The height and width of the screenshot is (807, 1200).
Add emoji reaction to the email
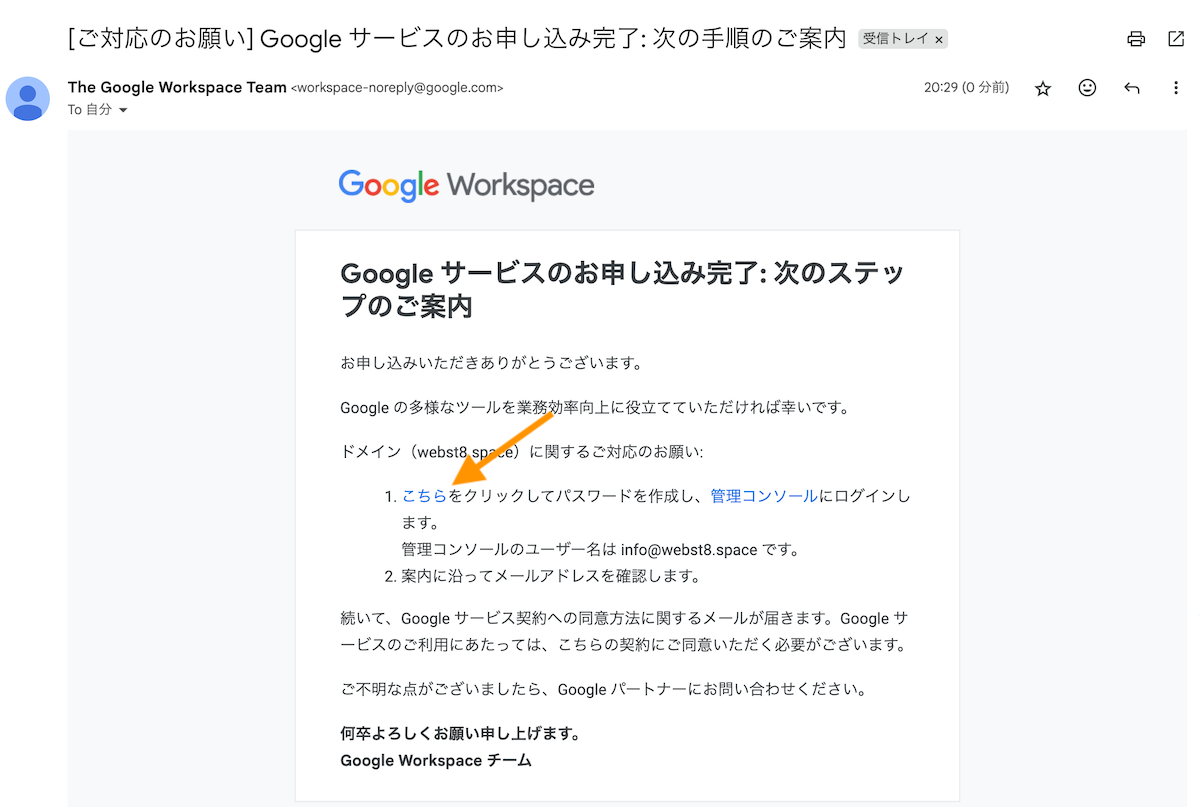point(1087,88)
